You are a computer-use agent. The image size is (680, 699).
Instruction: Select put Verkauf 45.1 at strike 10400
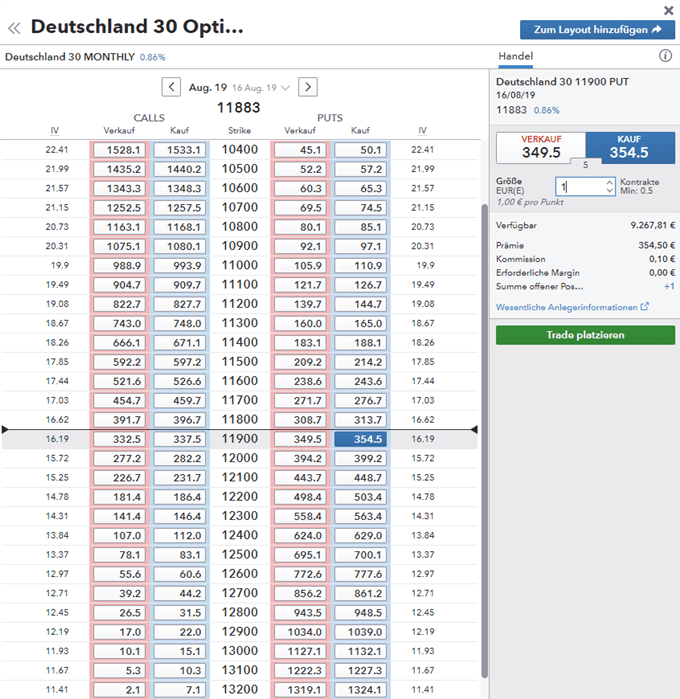pos(300,150)
